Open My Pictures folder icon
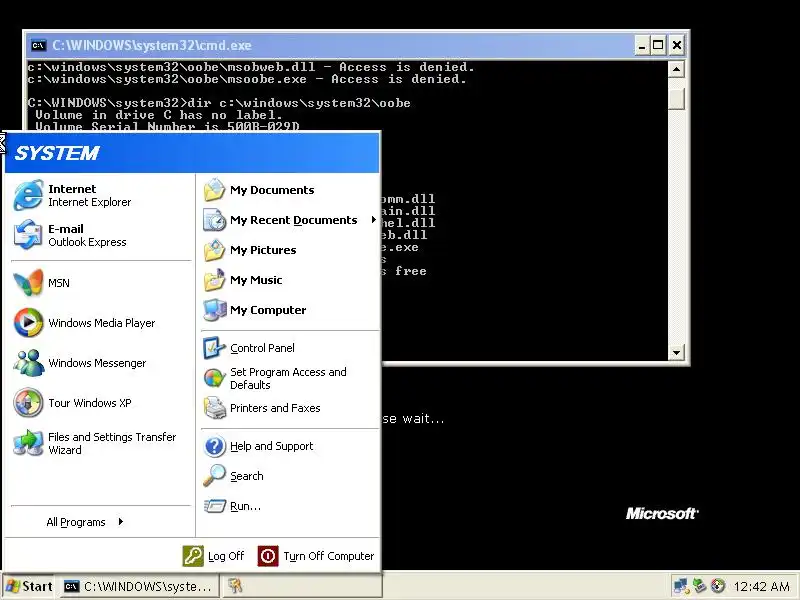Image resolution: width=800 pixels, height=600 pixels. click(214, 250)
